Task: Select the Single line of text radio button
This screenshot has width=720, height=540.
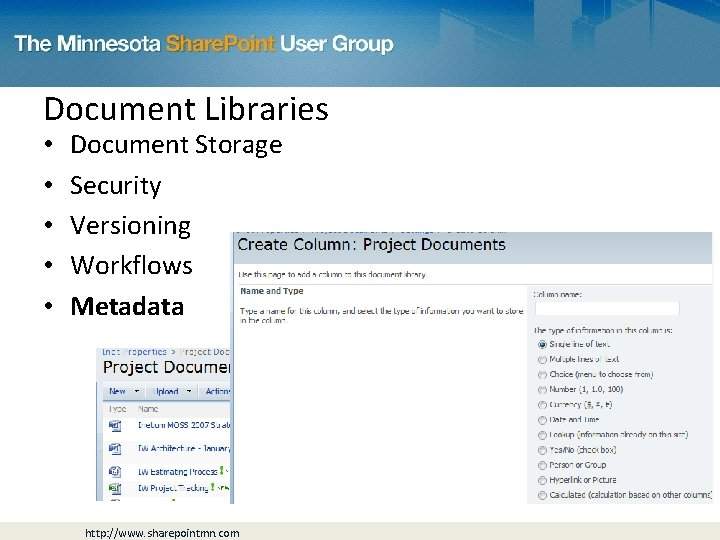Action: pos(542,344)
